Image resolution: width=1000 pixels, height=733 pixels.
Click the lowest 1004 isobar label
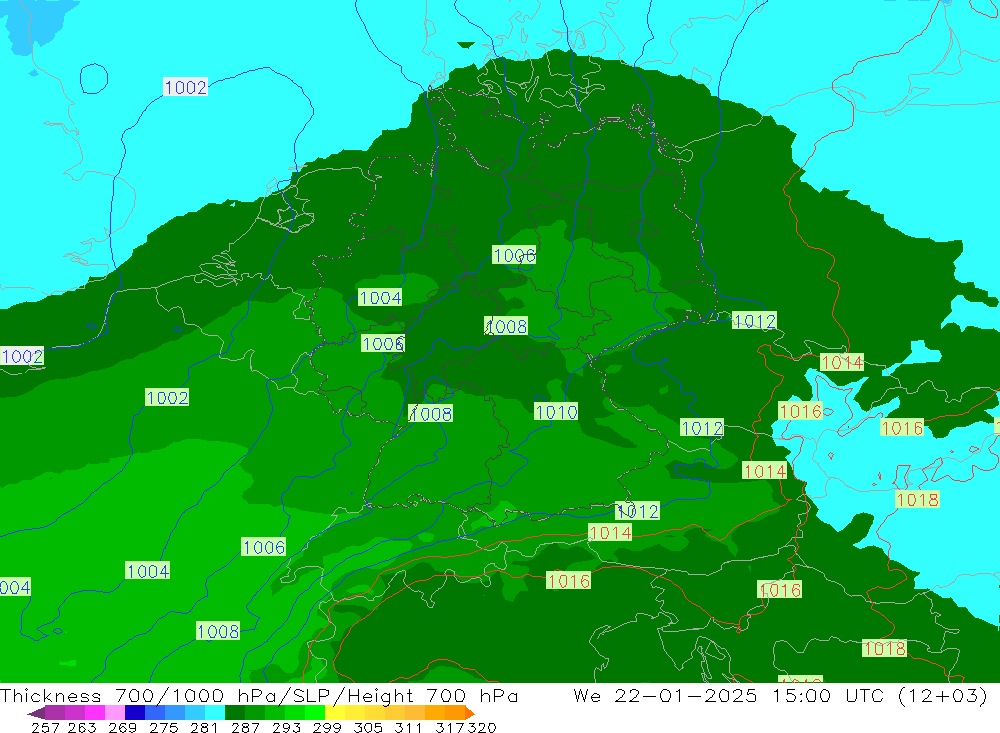(15, 587)
